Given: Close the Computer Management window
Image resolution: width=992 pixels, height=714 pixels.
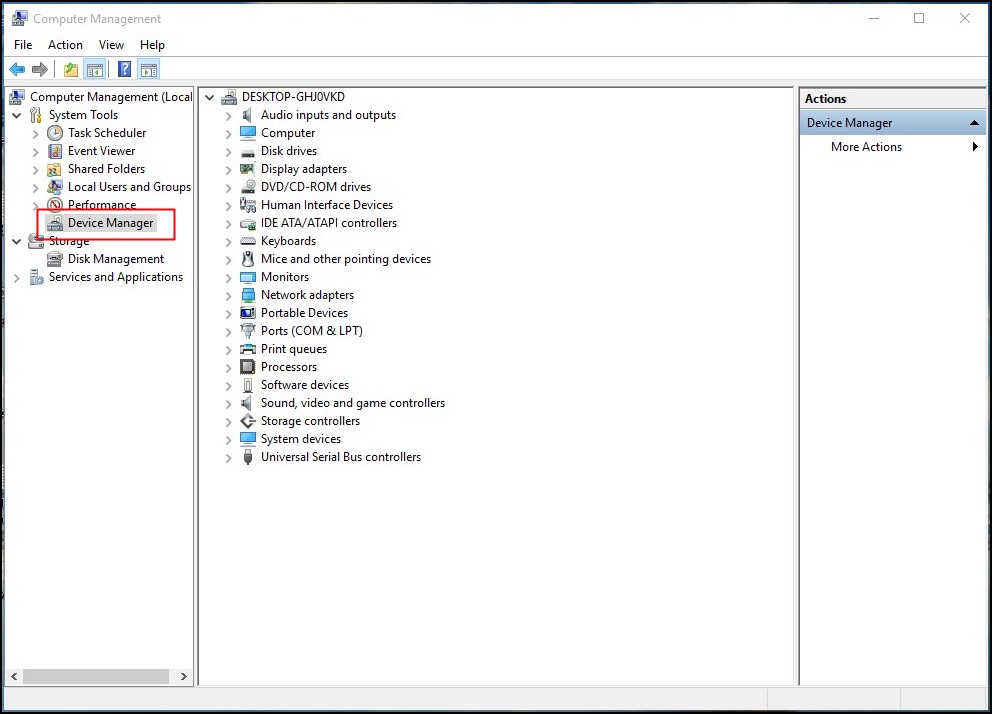Looking at the screenshot, I should click(x=965, y=18).
